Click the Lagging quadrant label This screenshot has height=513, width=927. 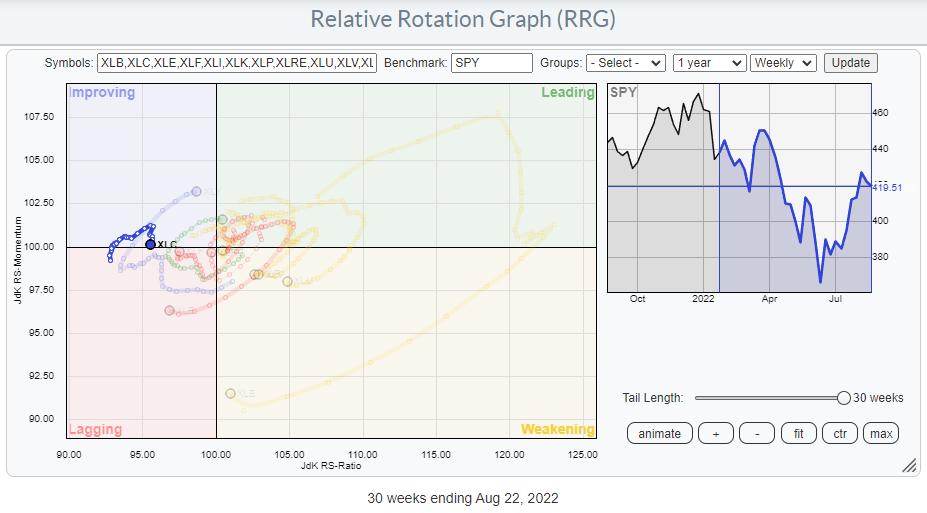95,430
